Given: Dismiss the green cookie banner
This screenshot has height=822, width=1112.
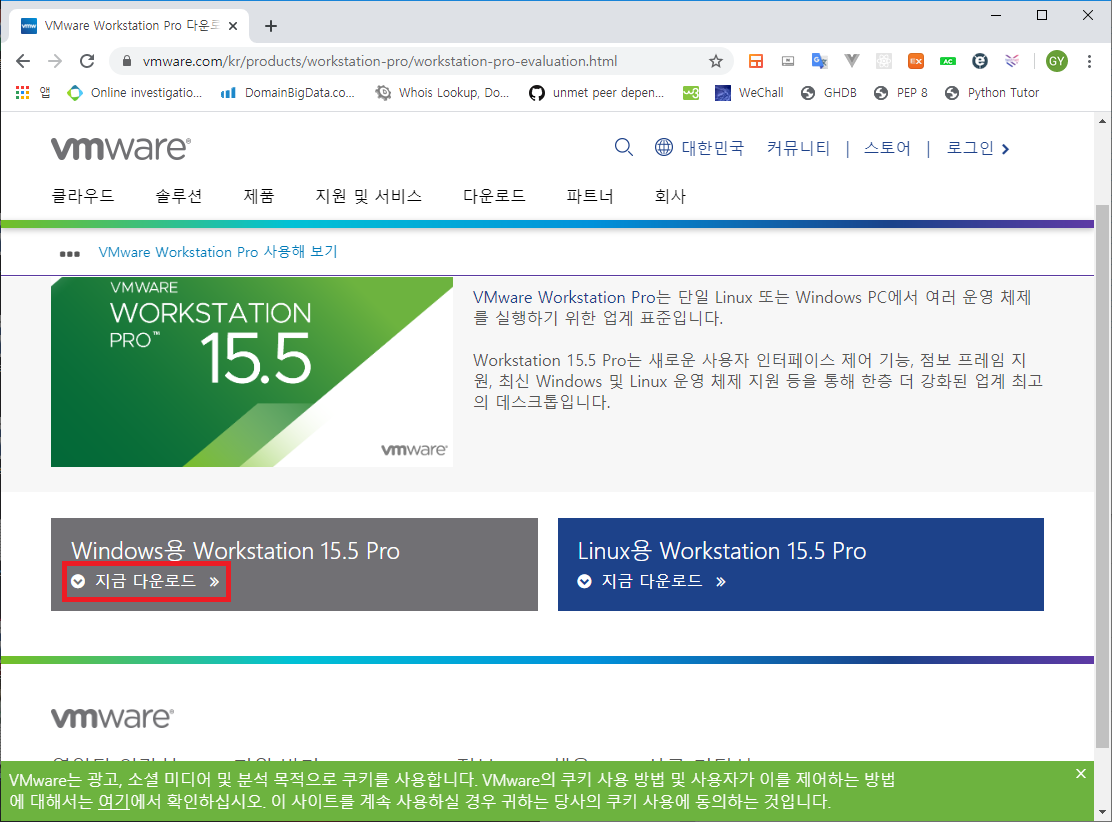Looking at the screenshot, I should 1081,773.
